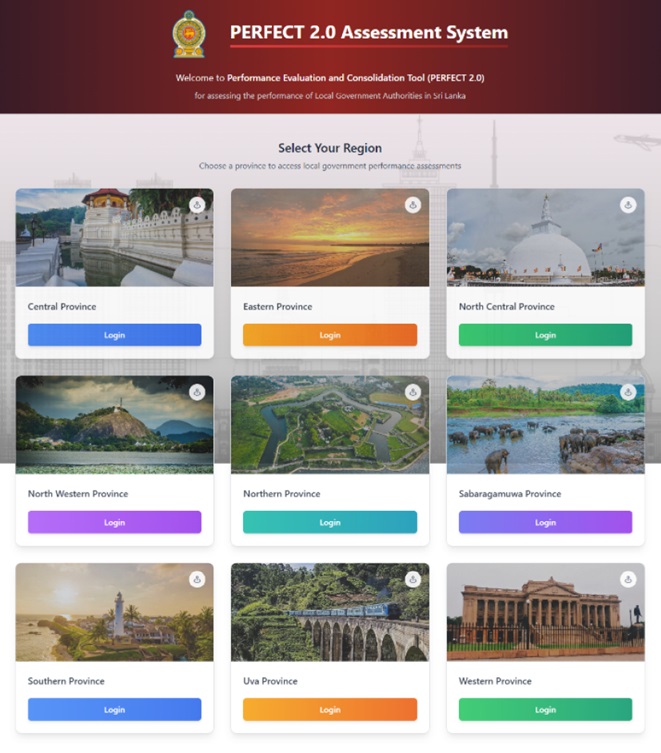The width and height of the screenshot is (661, 753).
Task: Click the circular icon on Central Province image
Action: click(x=197, y=205)
